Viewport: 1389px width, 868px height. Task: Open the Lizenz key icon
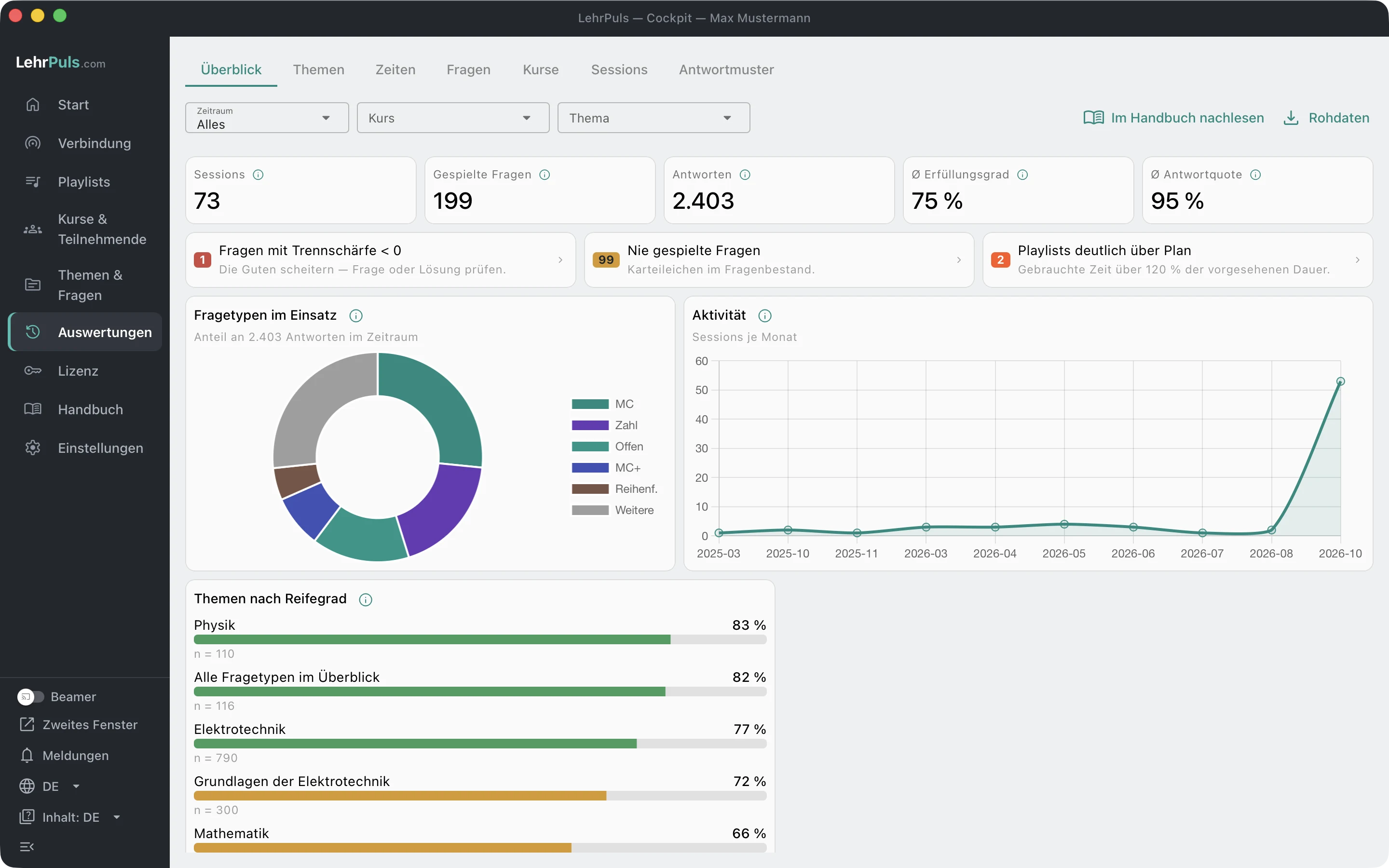(33, 371)
